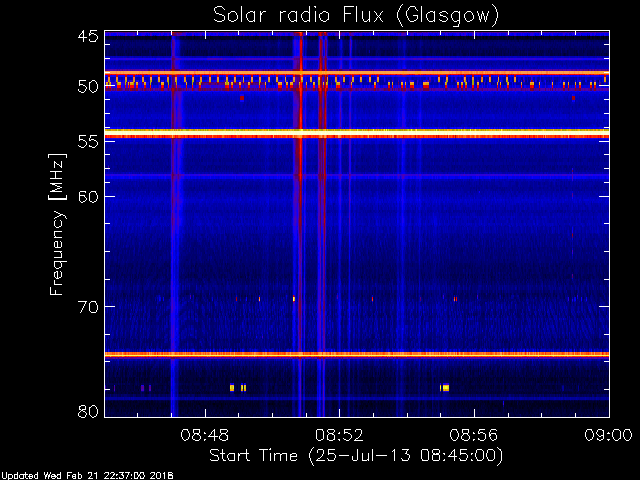The height and width of the screenshot is (480, 640).
Task: Click the orange horizontal band near 75 MHz
Action: [x=357, y=354]
